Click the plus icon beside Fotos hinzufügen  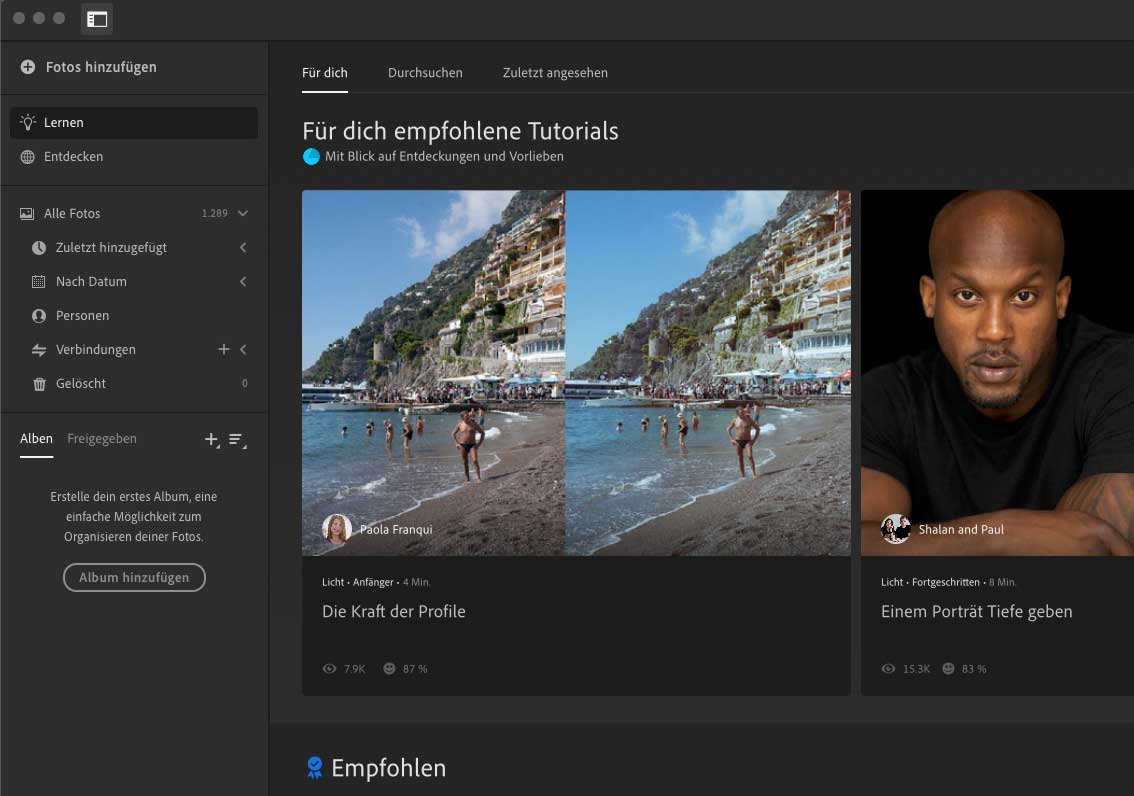[28, 68]
